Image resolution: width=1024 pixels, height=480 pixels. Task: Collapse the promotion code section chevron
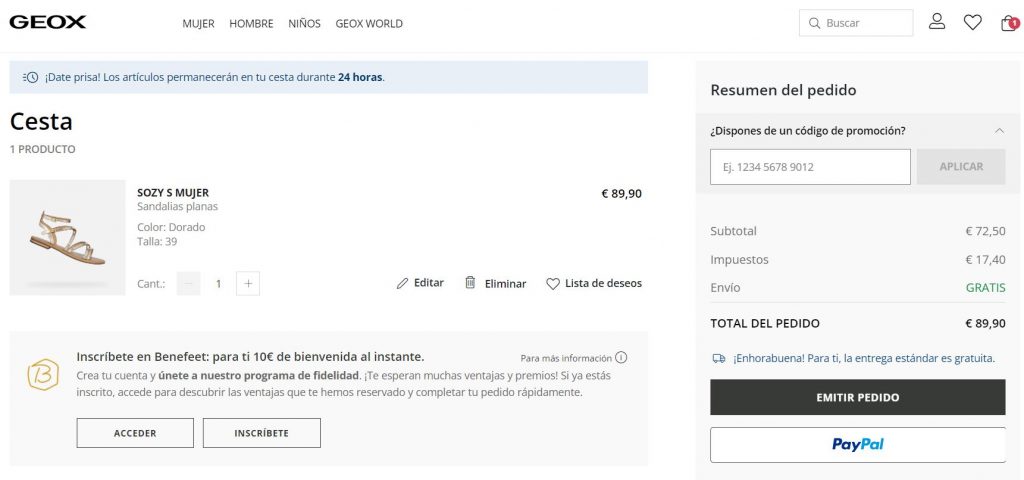(999, 131)
